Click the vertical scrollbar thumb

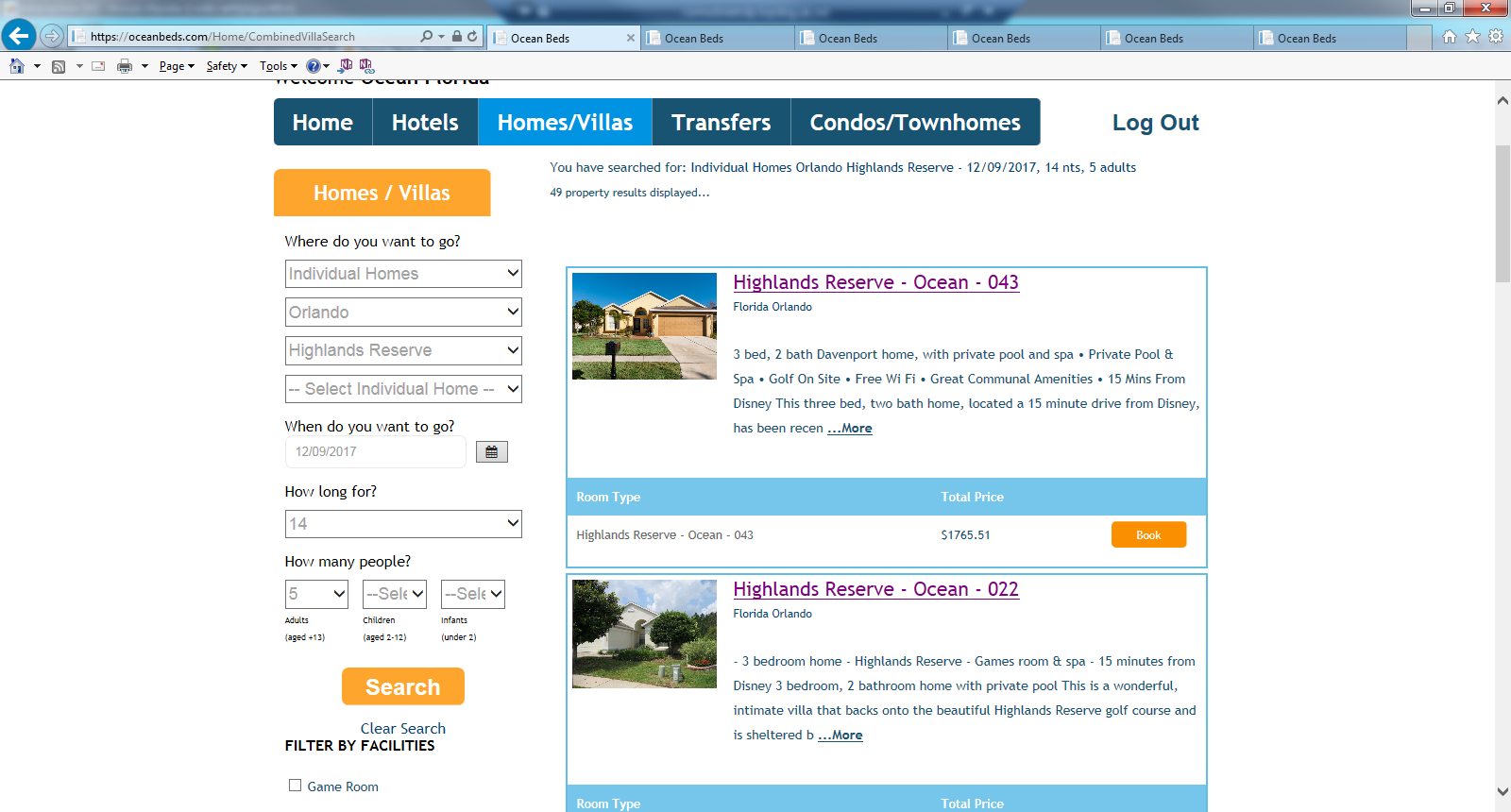click(x=1503, y=214)
